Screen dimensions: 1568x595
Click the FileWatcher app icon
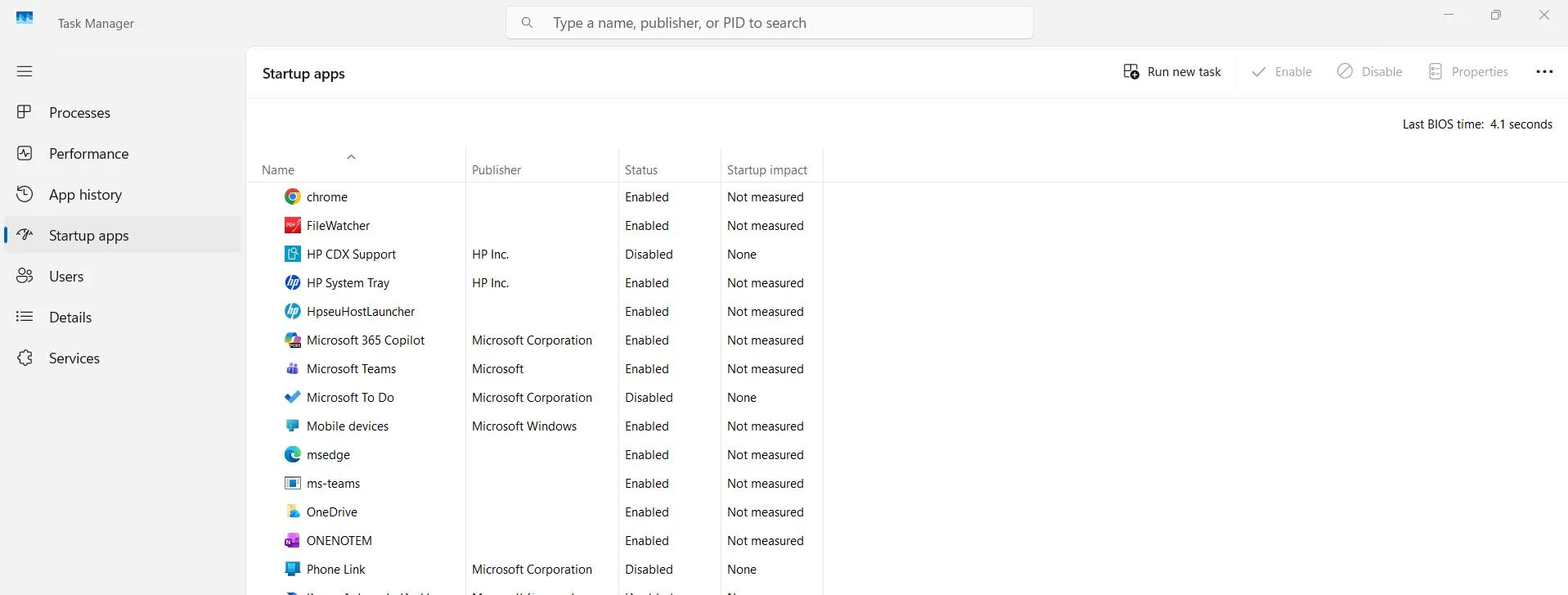tap(292, 225)
